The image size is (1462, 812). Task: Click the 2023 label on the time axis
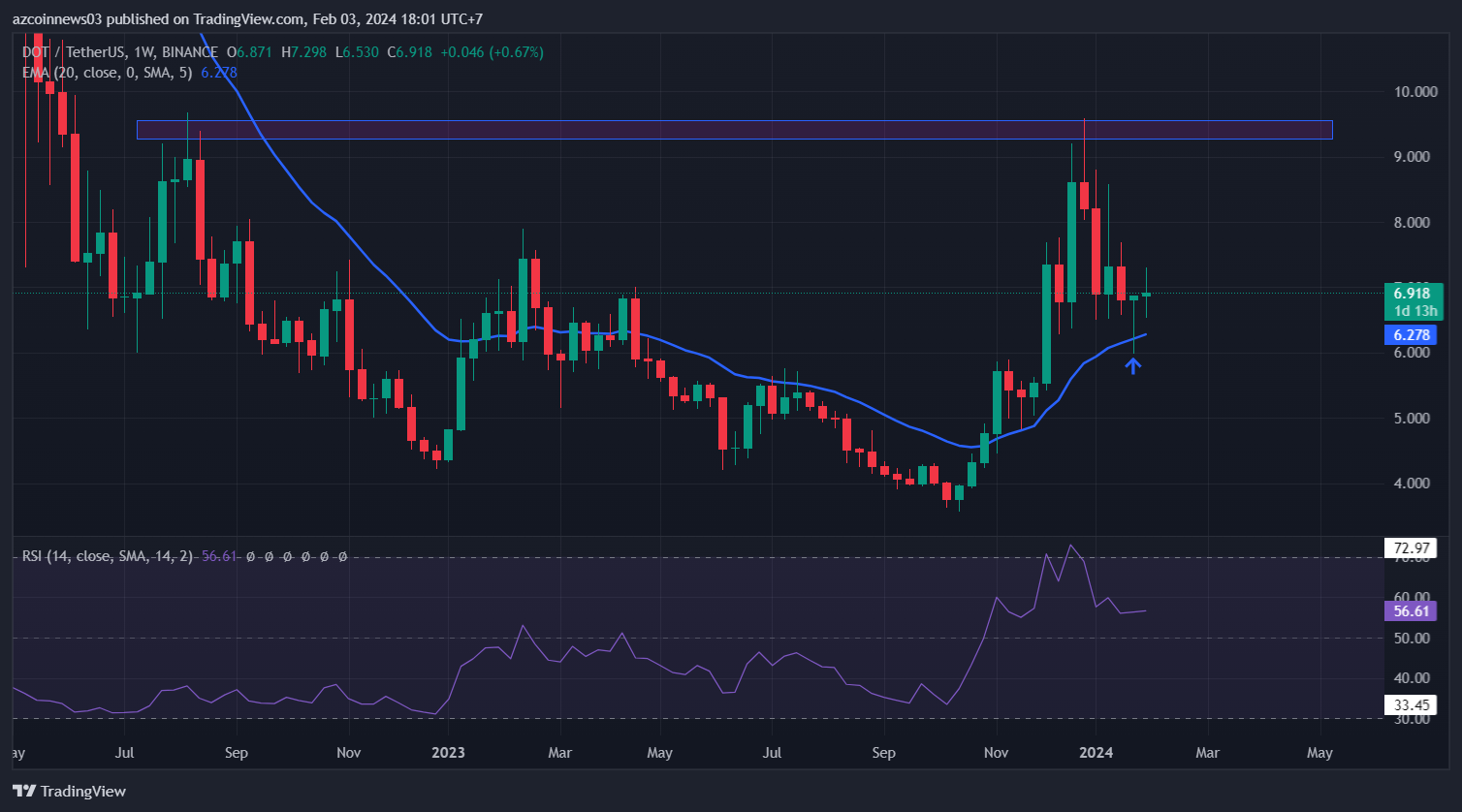[x=448, y=752]
